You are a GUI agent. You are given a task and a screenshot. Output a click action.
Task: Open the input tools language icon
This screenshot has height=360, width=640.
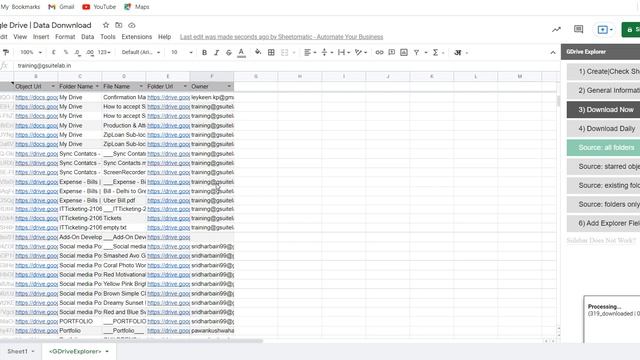[458, 52]
